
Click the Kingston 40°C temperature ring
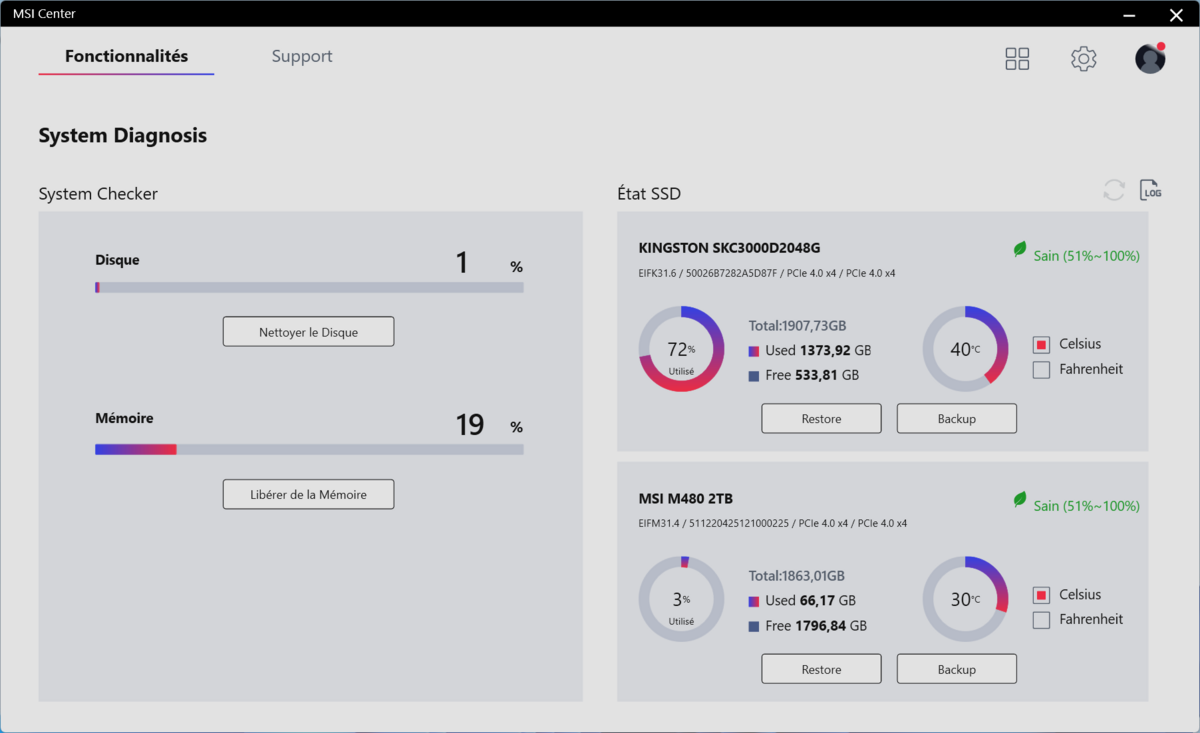pyautogui.click(x=965, y=349)
